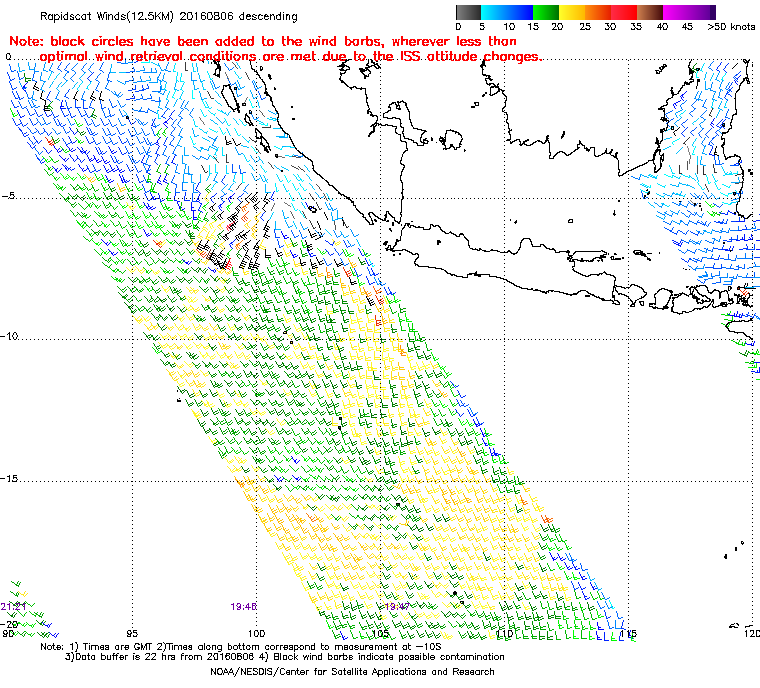Click the '-20' latitude axis label

10,624
